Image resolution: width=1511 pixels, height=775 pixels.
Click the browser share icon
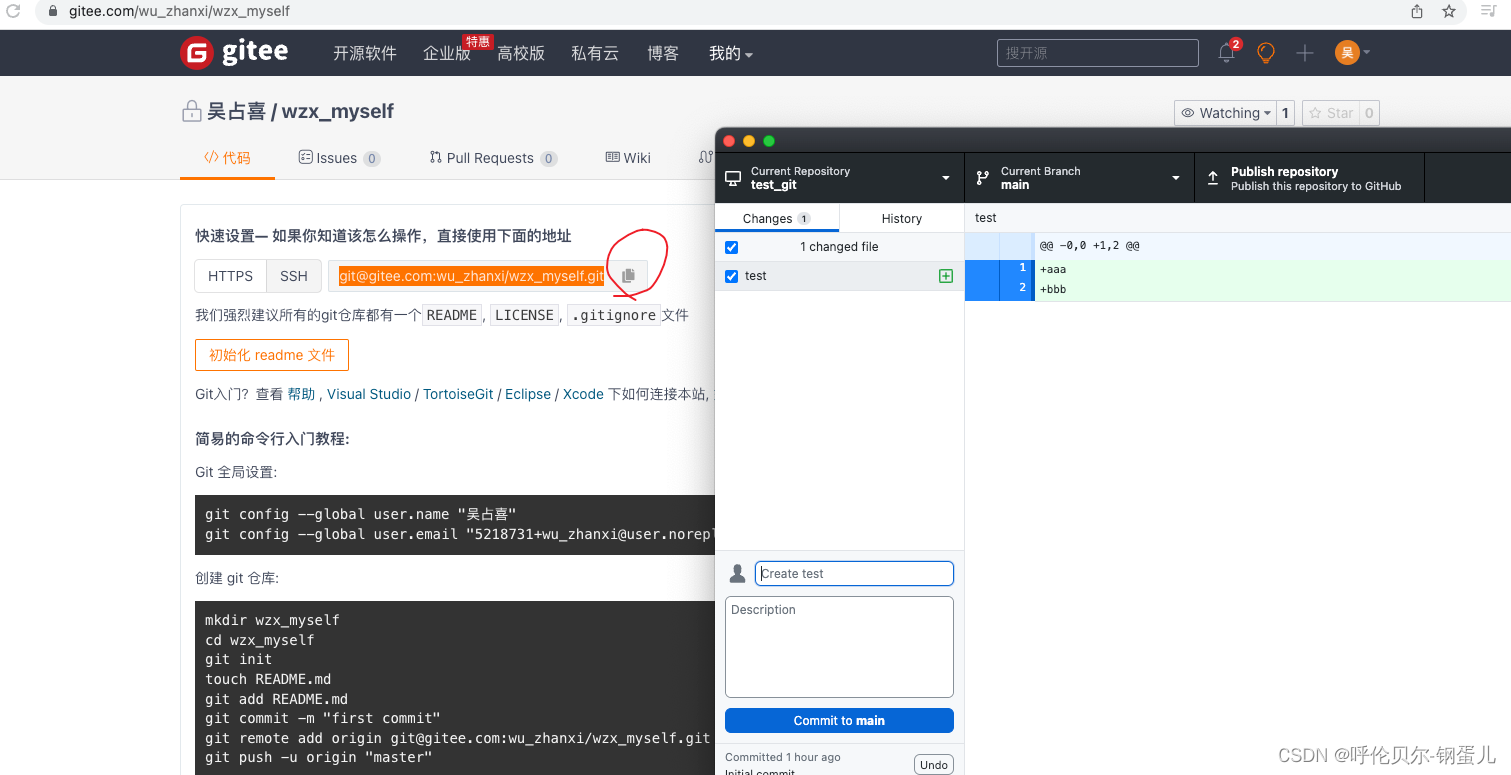[1417, 11]
